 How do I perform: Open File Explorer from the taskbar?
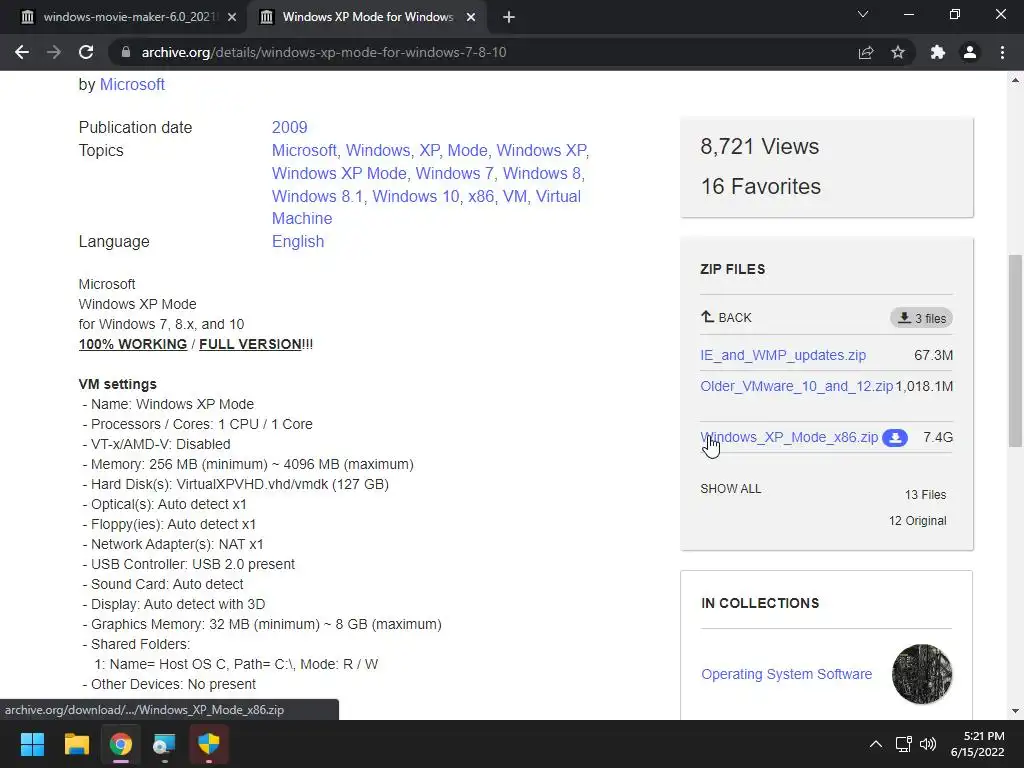tap(76, 744)
